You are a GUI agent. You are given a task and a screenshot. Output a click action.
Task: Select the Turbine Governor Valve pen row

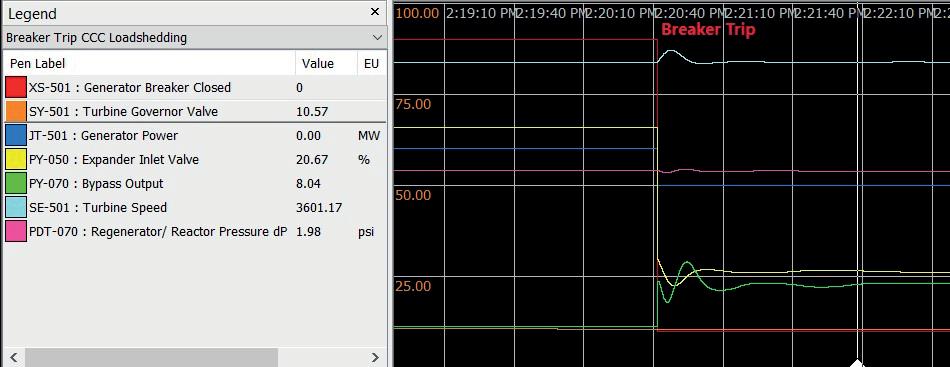pyautogui.click(x=194, y=111)
